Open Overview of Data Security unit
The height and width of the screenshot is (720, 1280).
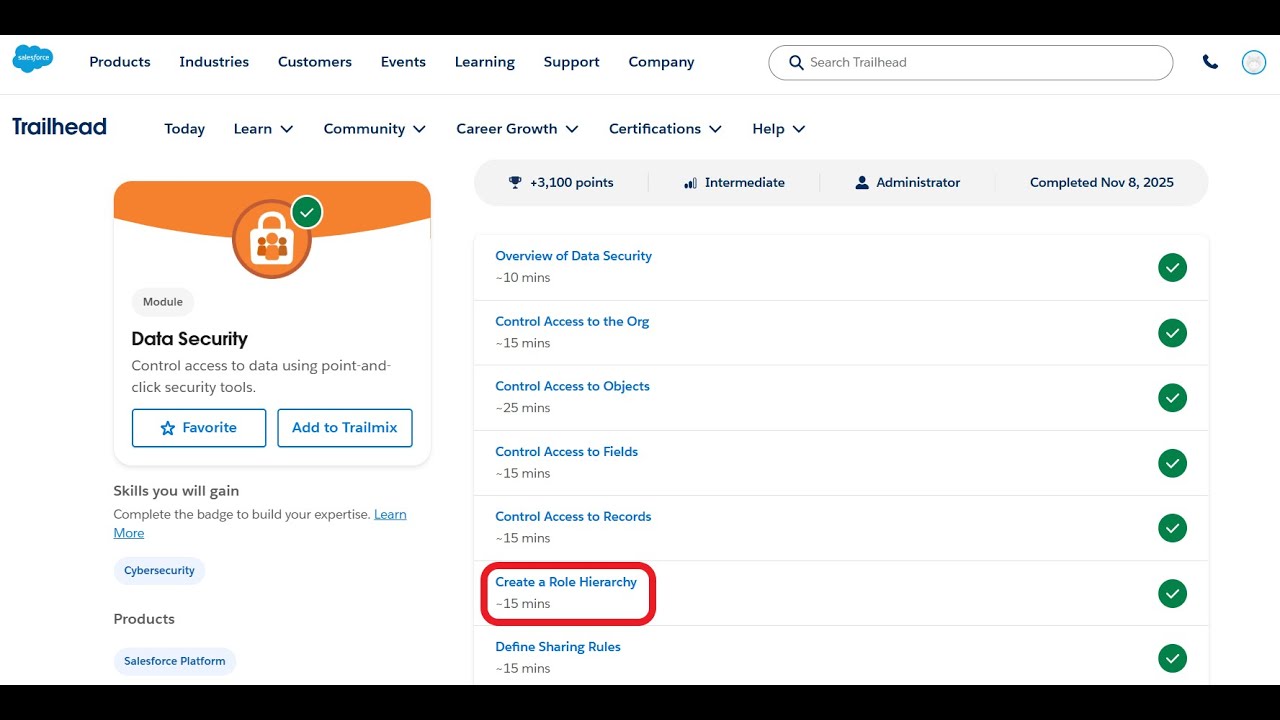tap(573, 256)
